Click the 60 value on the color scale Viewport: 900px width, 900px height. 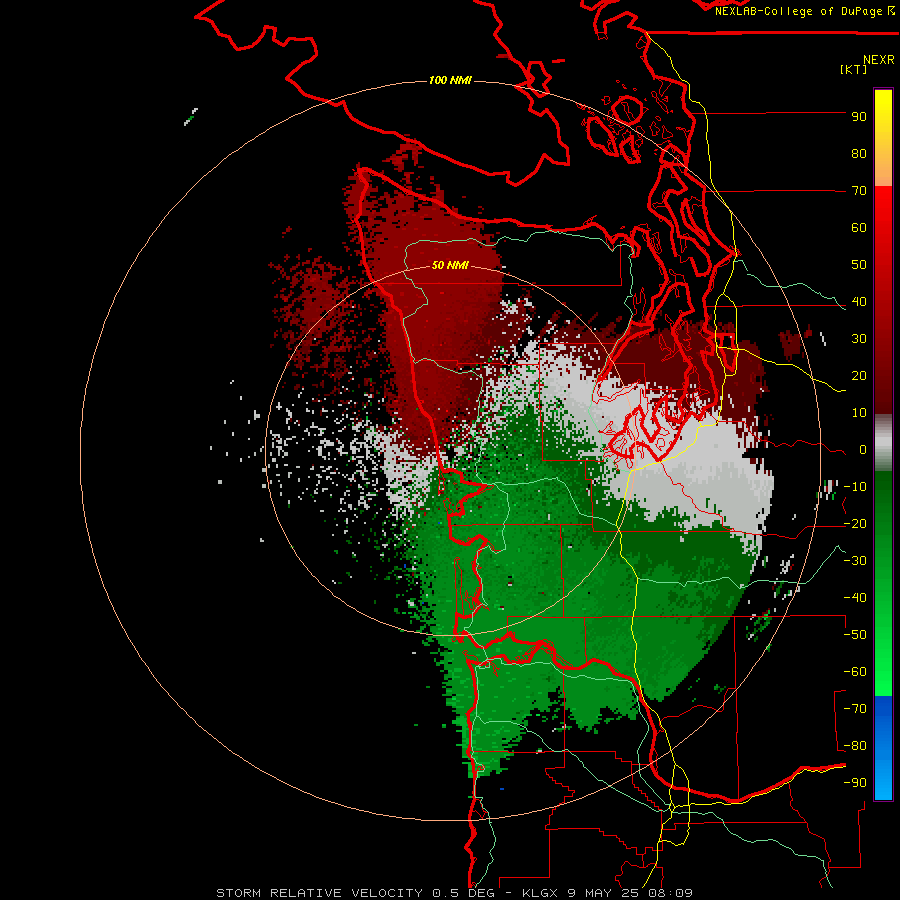pyautogui.click(x=859, y=228)
